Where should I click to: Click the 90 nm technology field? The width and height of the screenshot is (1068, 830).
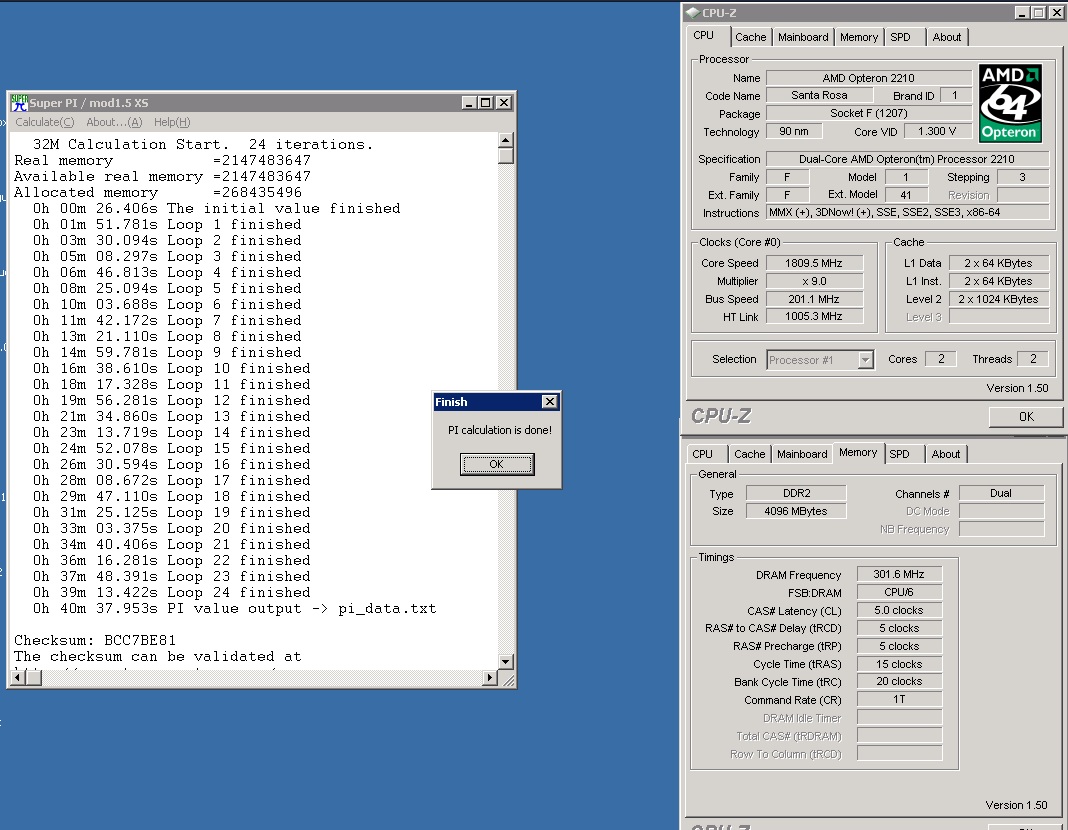click(x=794, y=131)
